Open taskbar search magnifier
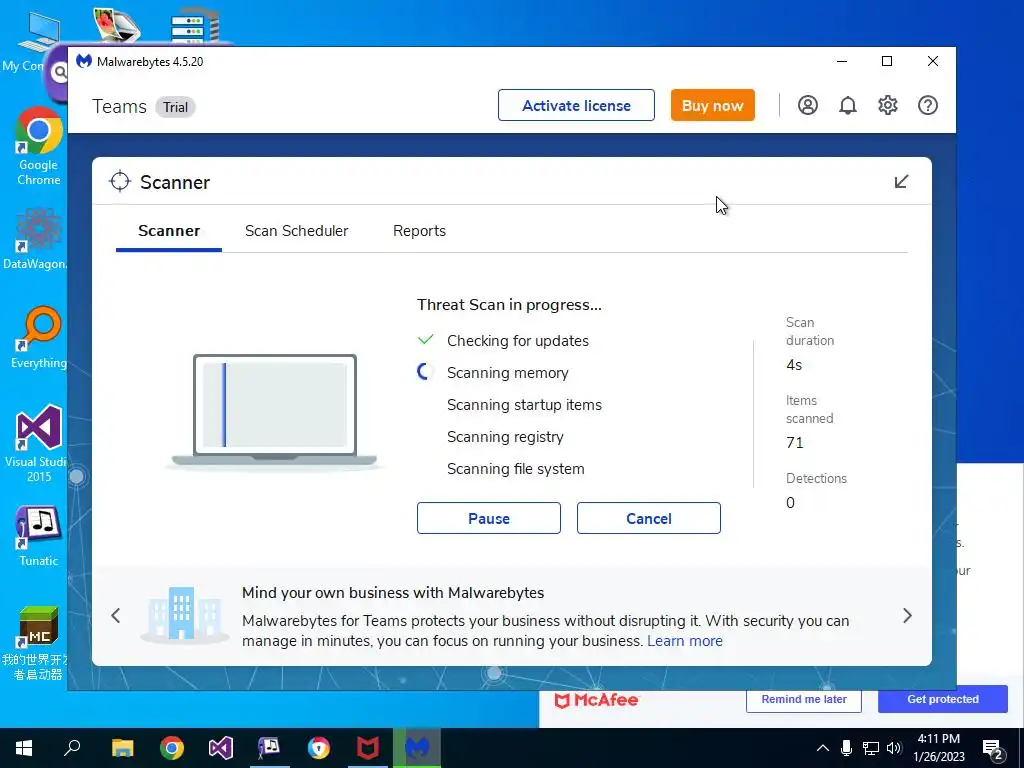This screenshot has height=768, width=1024. click(x=72, y=748)
